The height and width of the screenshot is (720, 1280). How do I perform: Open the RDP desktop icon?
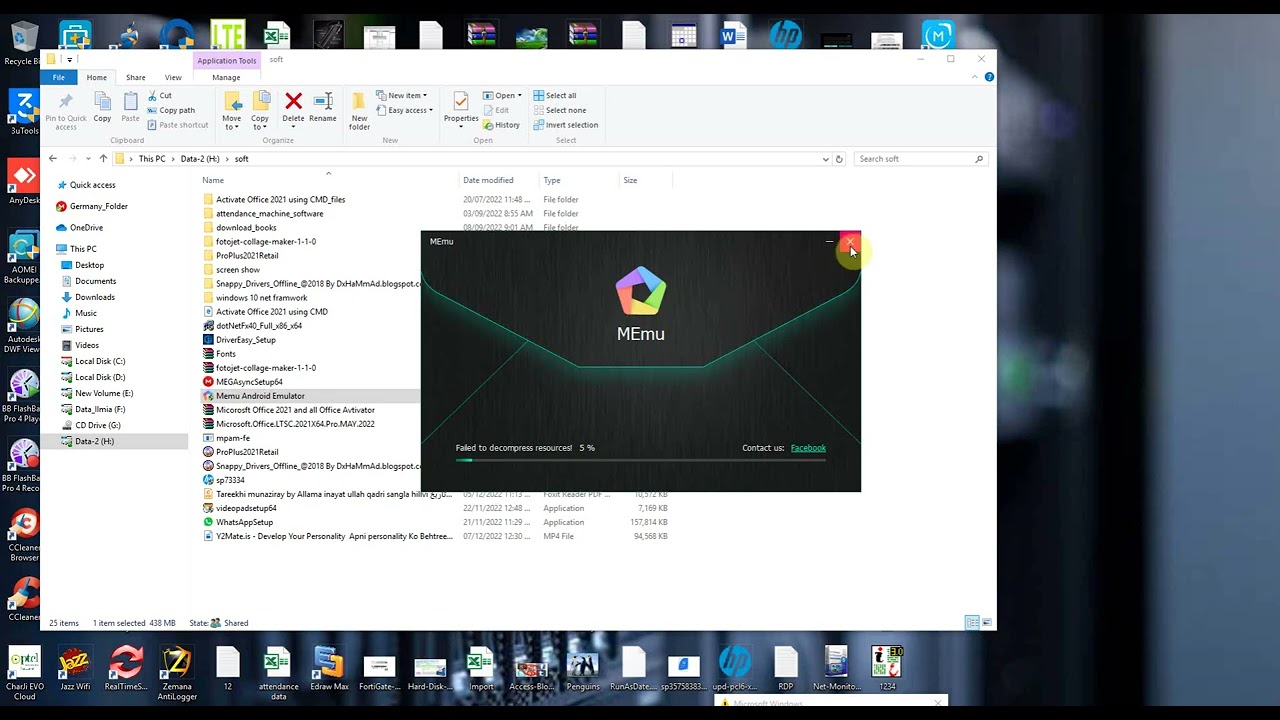point(786,670)
